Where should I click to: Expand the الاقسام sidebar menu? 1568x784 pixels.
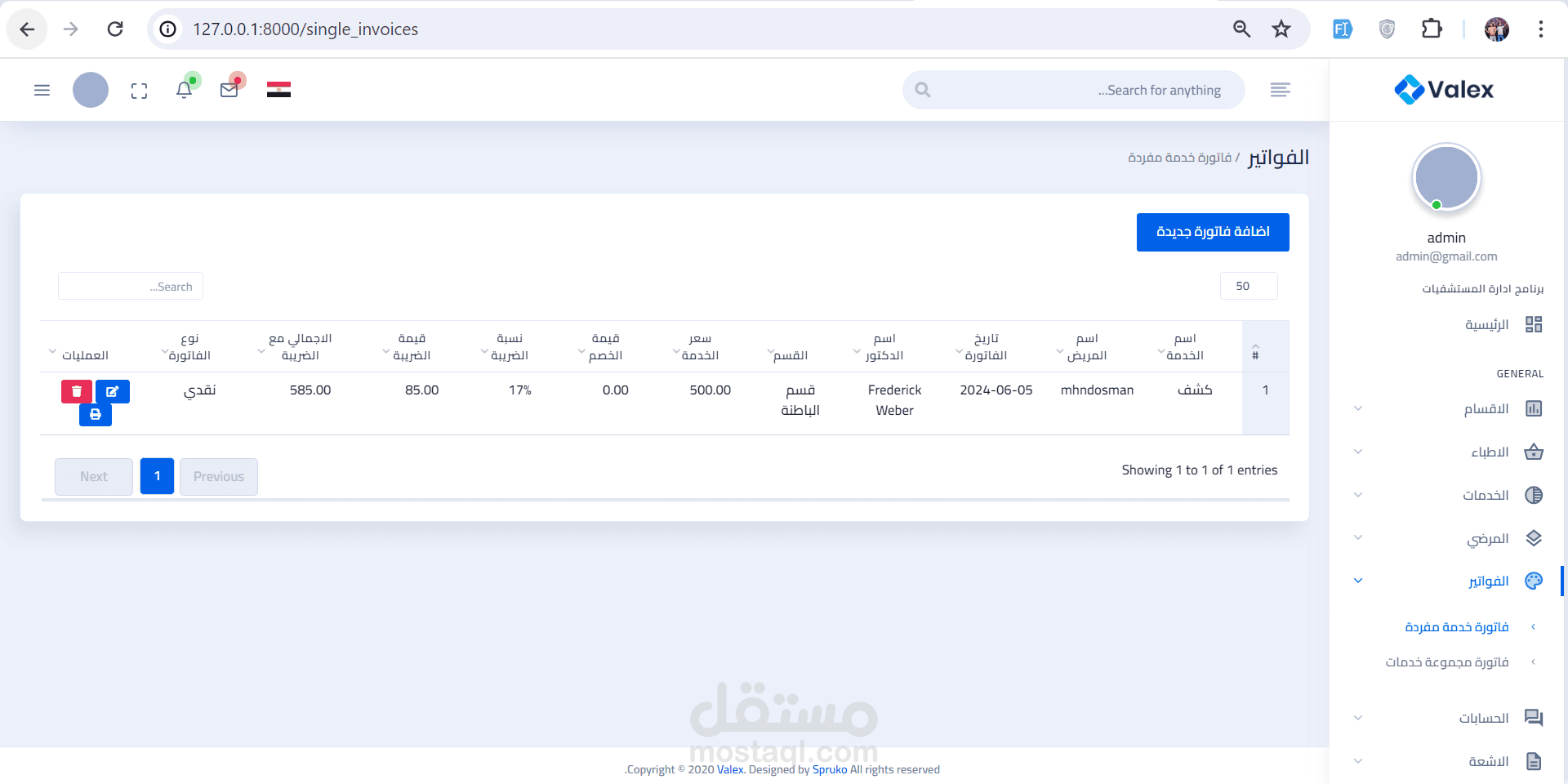(x=1486, y=408)
